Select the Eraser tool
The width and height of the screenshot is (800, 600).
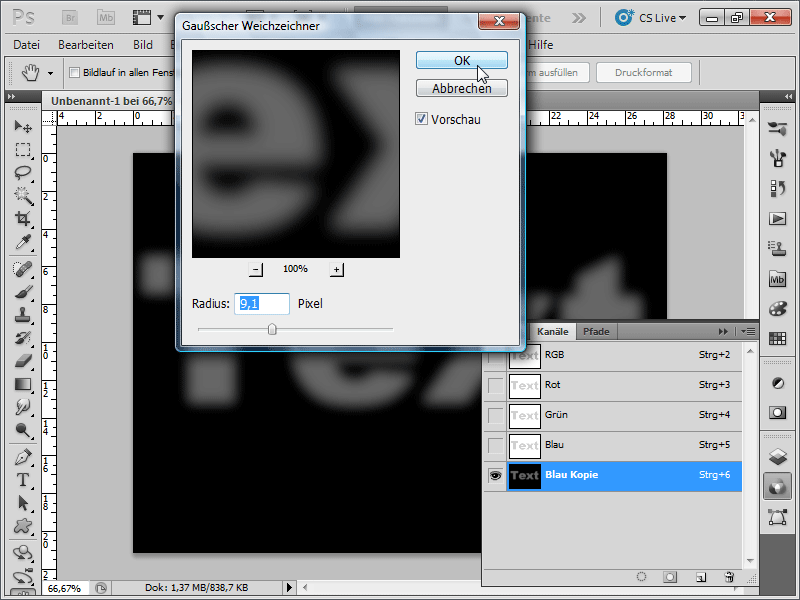(23, 361)
